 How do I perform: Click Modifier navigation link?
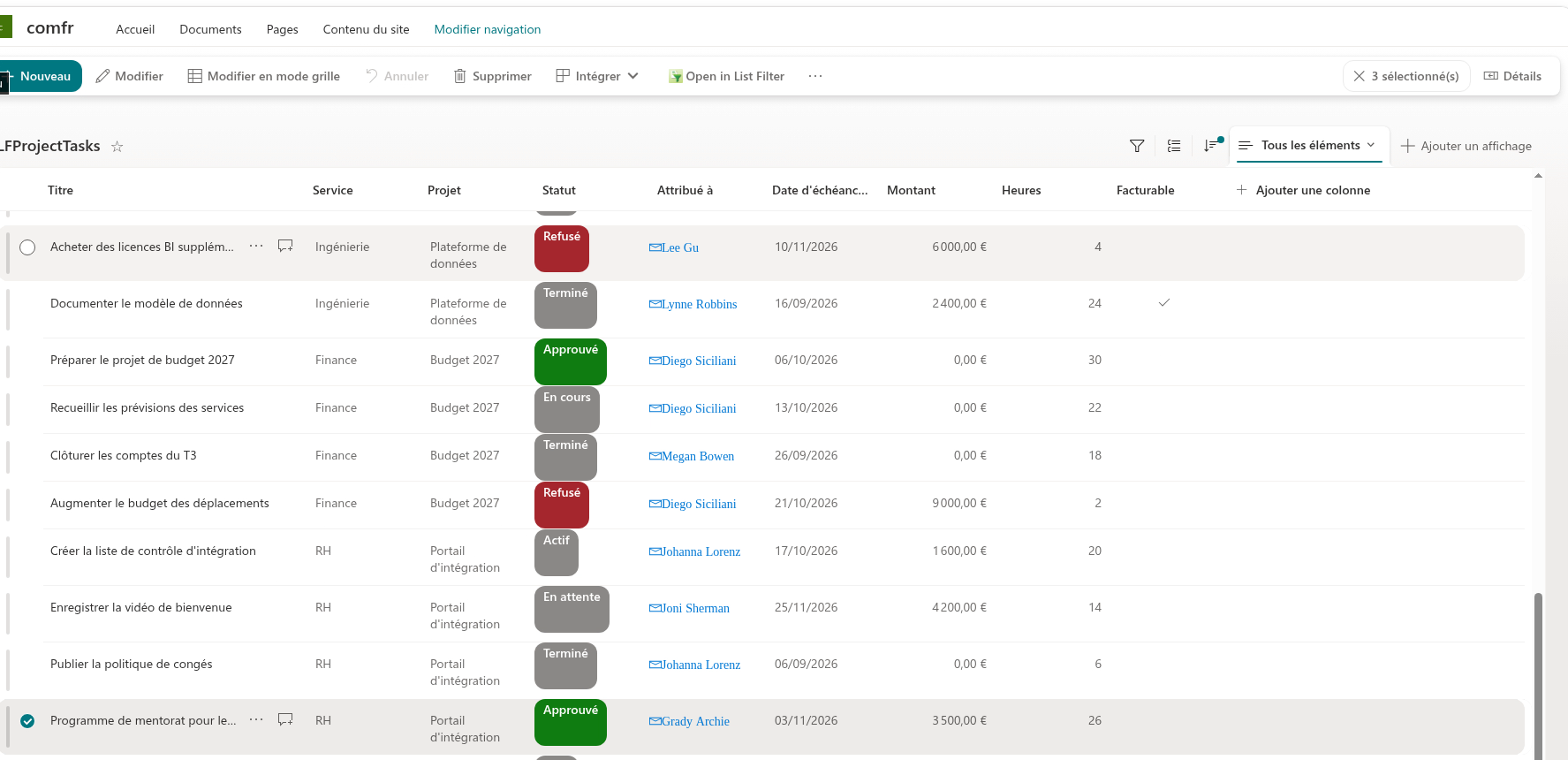(487, 29)
